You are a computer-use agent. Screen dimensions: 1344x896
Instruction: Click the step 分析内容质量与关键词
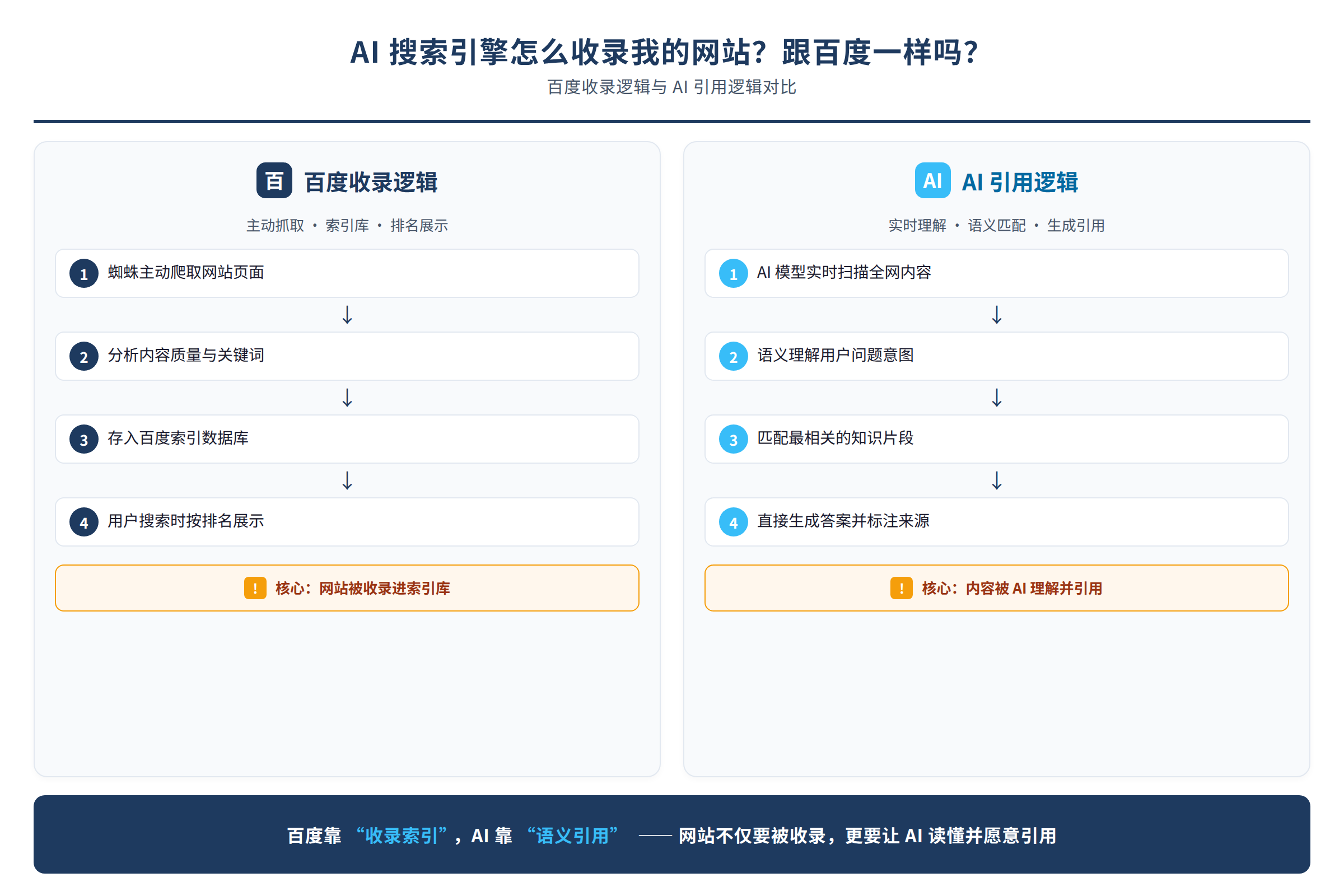347,356
